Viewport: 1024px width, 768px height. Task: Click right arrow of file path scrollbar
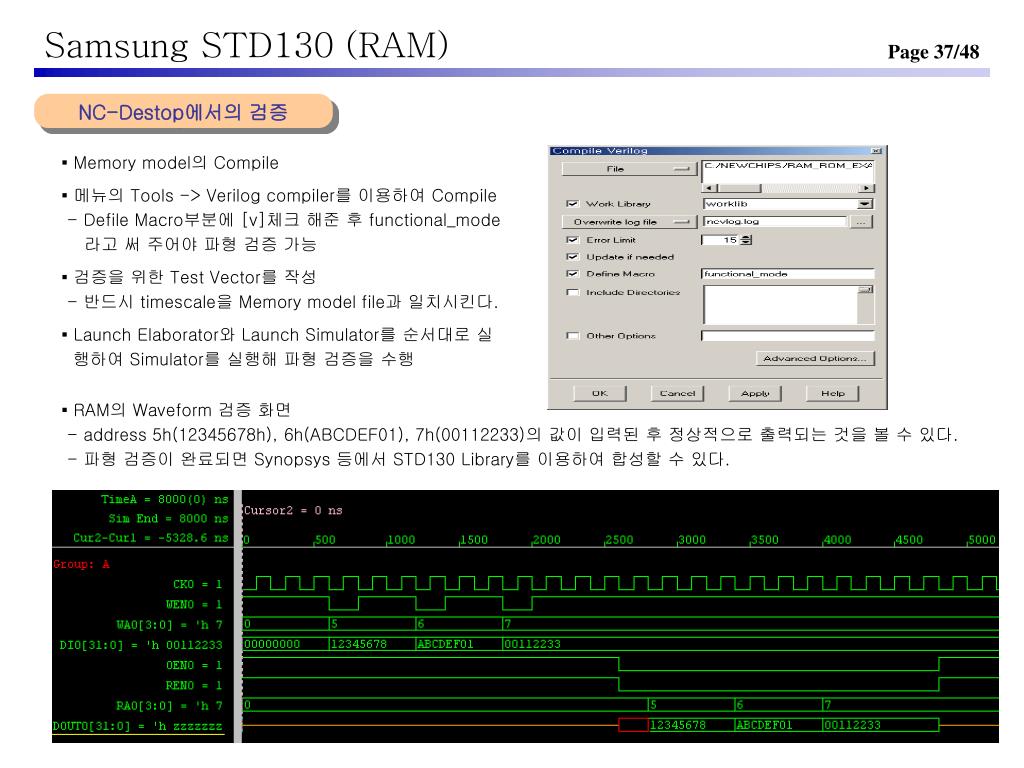pyautogui.click(x=867, y=188)
